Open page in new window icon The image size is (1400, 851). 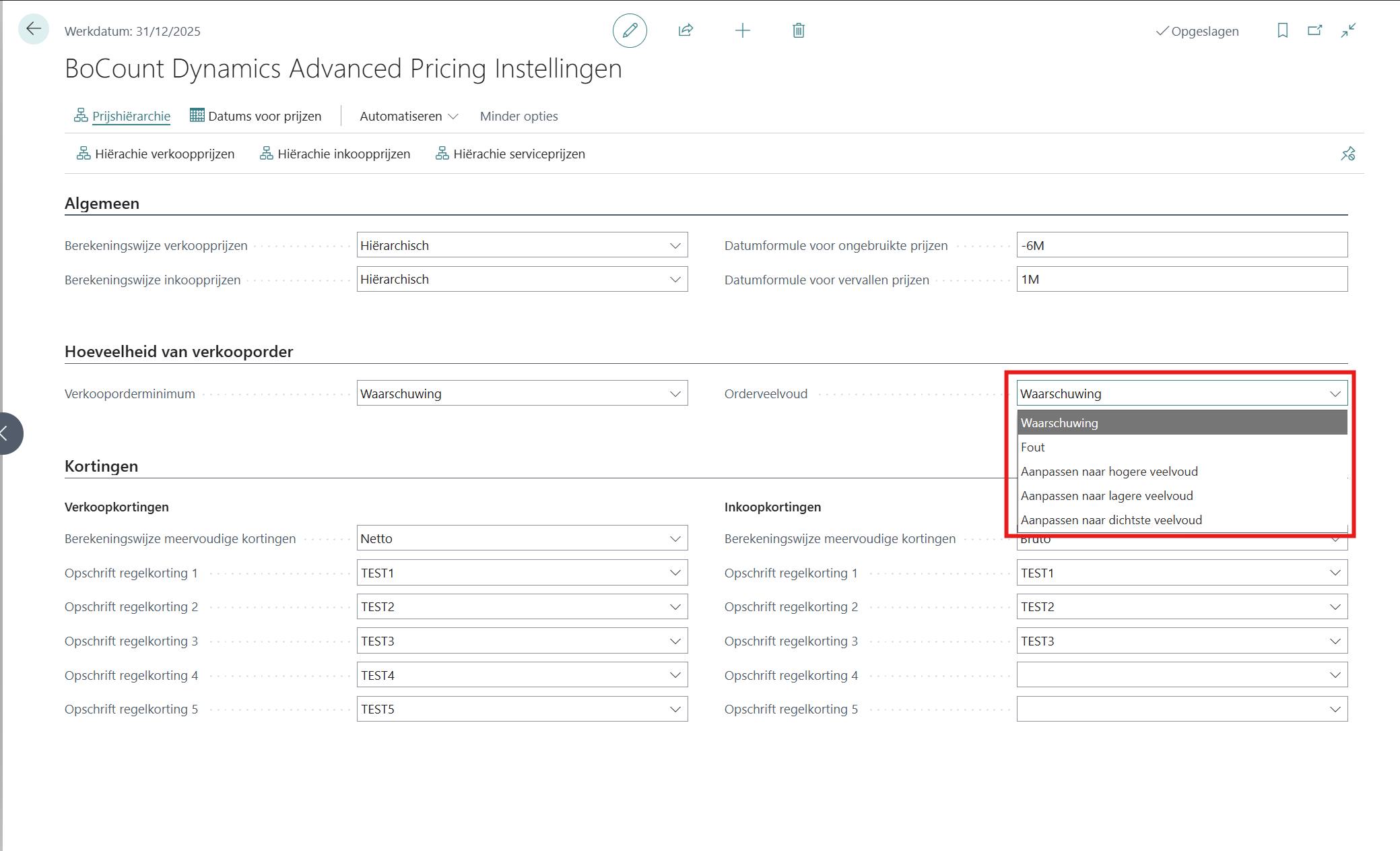(x=1314, y=30)
